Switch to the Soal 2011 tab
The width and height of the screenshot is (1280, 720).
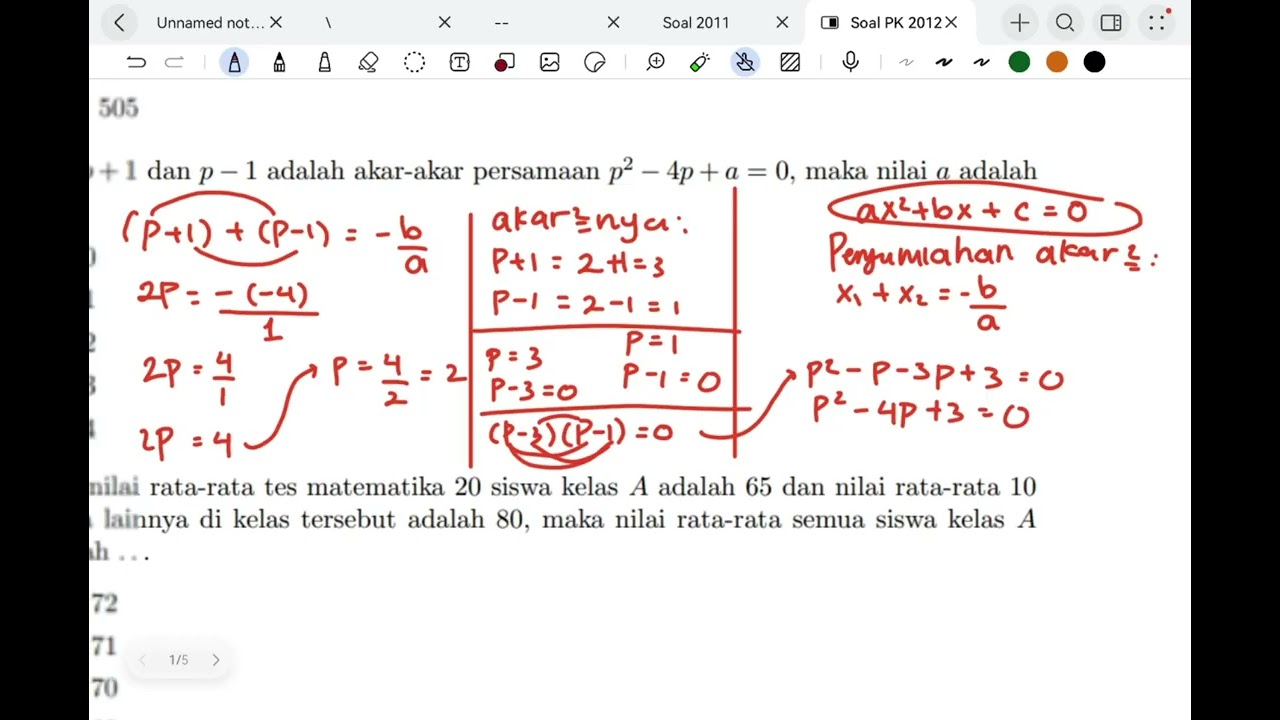pyautogui.click(x=696, y=22)
